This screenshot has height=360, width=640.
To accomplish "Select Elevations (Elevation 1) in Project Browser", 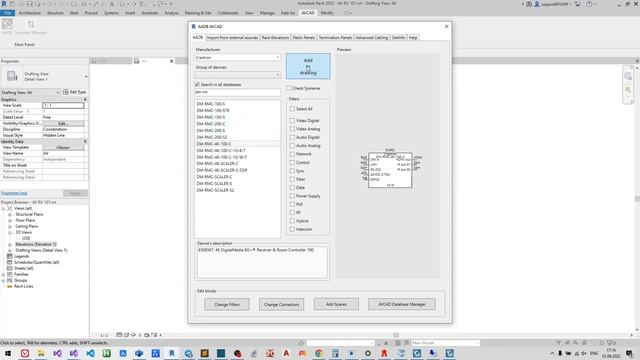I will 36,244.
